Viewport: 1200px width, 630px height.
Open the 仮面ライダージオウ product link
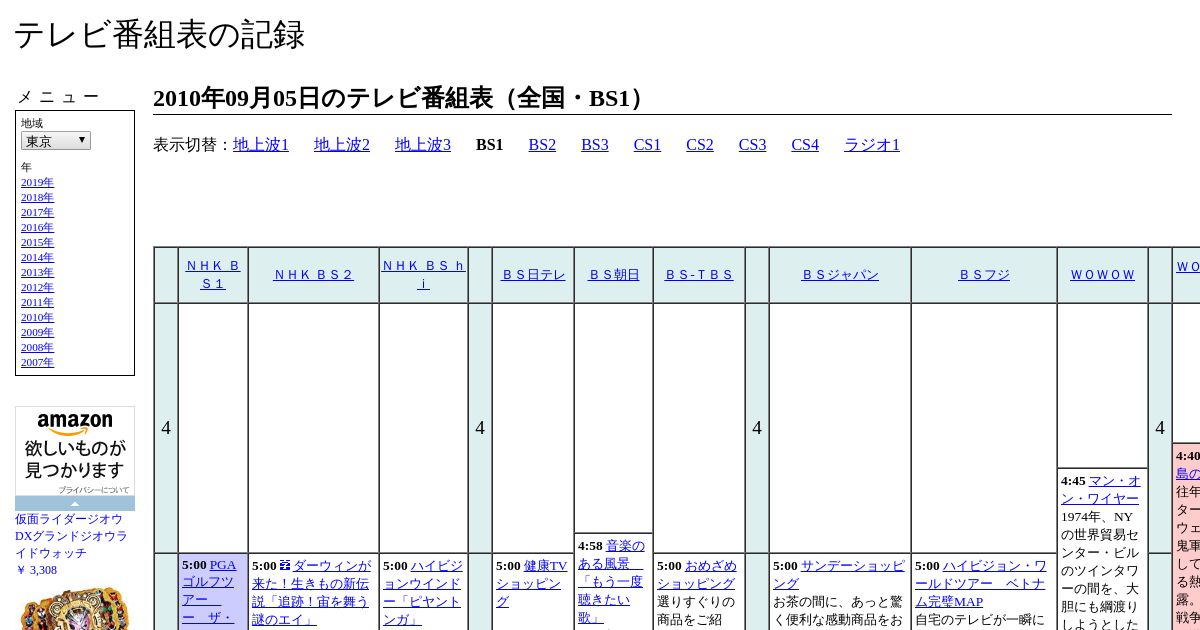pyautogui.click(x=71, y=536)
